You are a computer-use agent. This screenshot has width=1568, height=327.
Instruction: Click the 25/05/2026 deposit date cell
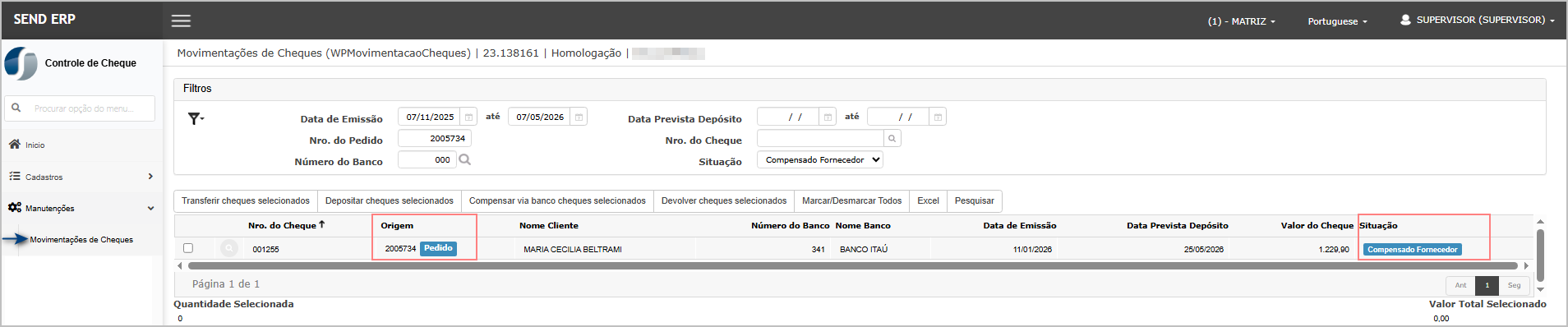[x=1203, y=249]
